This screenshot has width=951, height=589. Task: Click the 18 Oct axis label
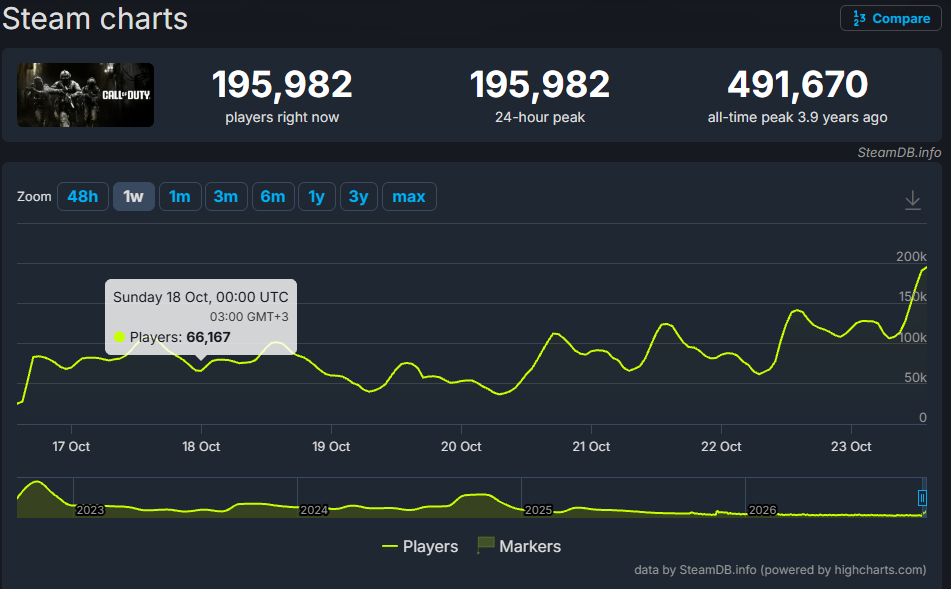201,446
